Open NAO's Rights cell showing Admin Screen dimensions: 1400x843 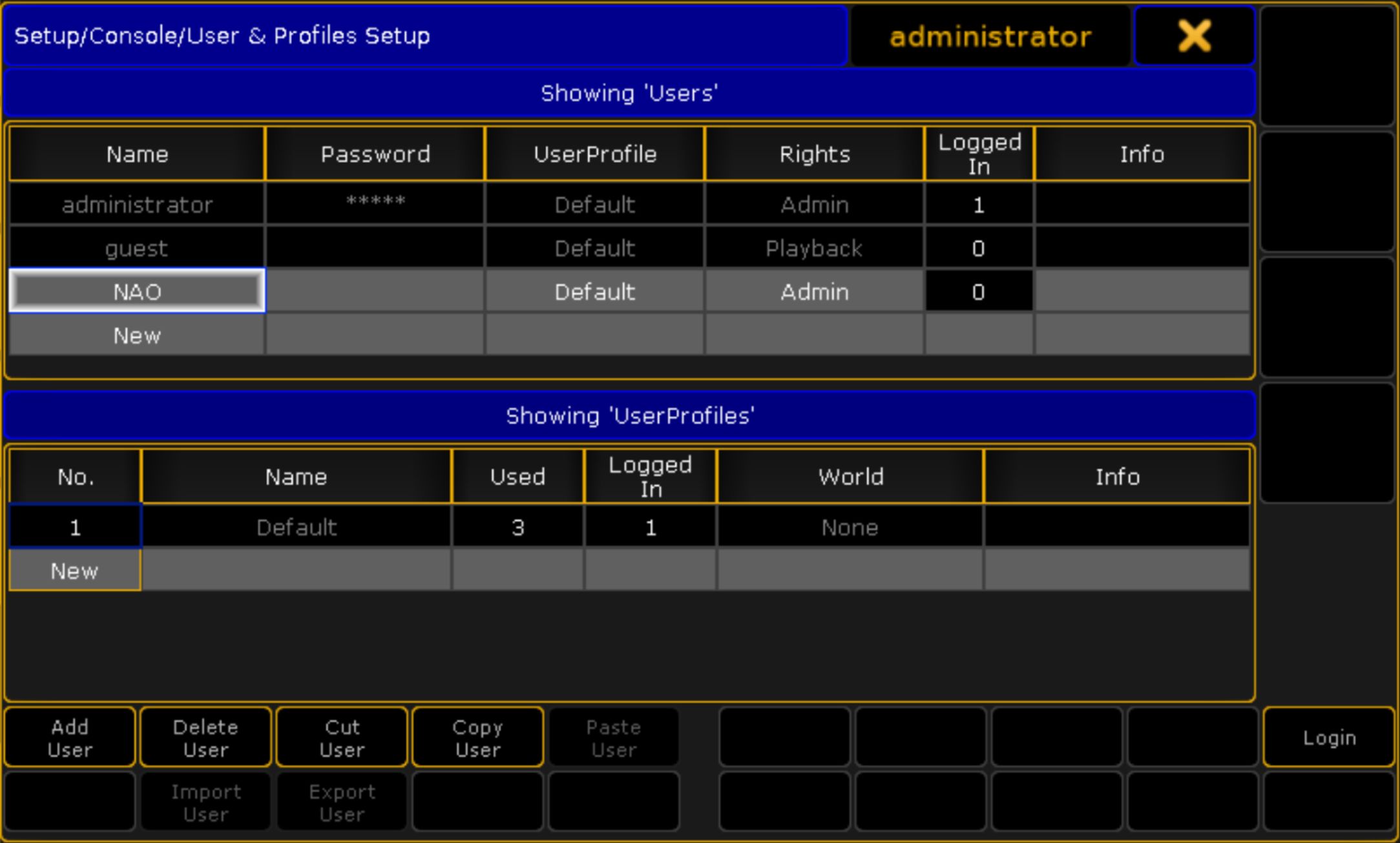814,292
